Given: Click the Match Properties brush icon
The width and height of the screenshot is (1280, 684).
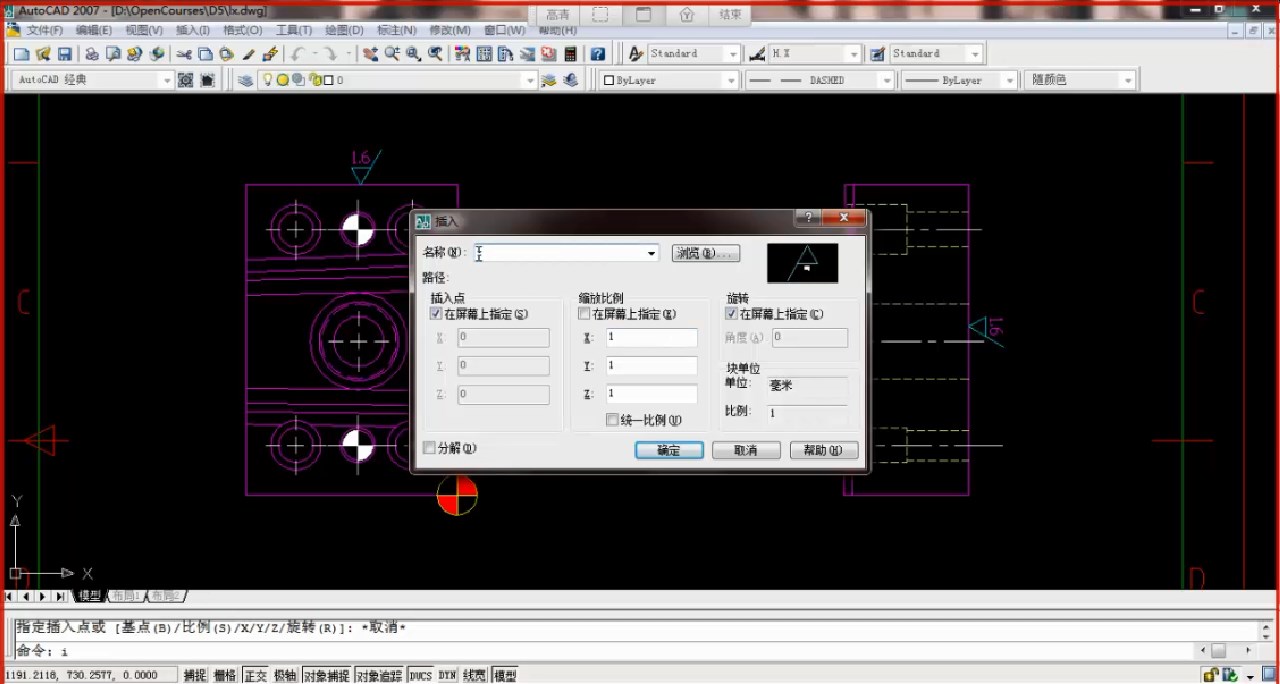Looking at the screenshot, I should [x=249, y=54].
